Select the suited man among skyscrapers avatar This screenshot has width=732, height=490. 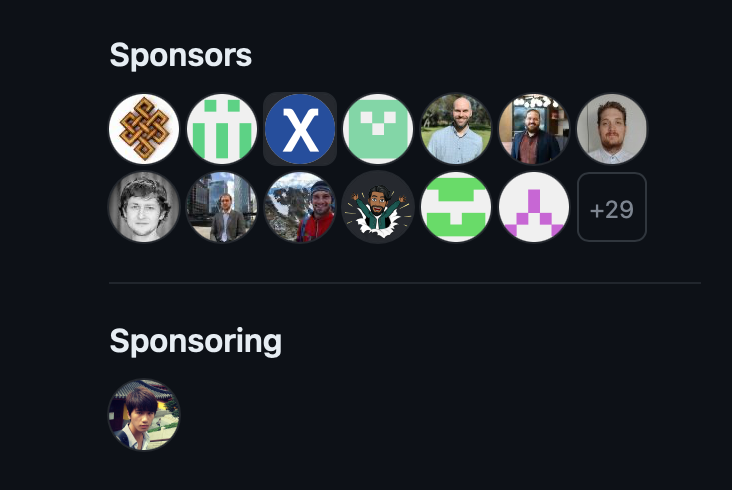coord(222,207)
